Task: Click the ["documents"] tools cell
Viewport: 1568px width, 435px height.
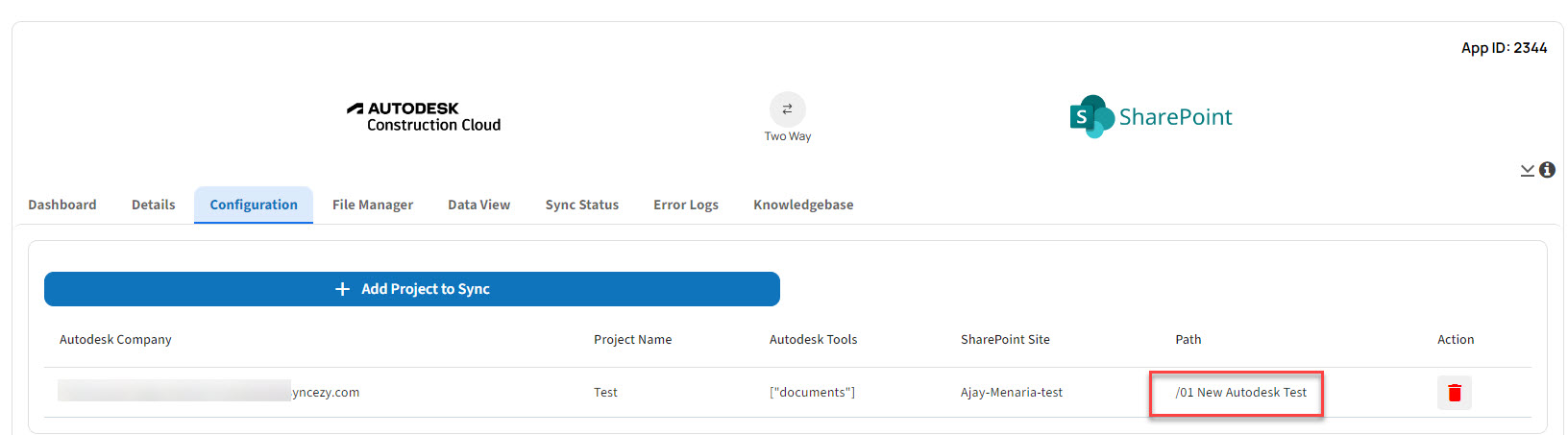Action: (812, 392)
